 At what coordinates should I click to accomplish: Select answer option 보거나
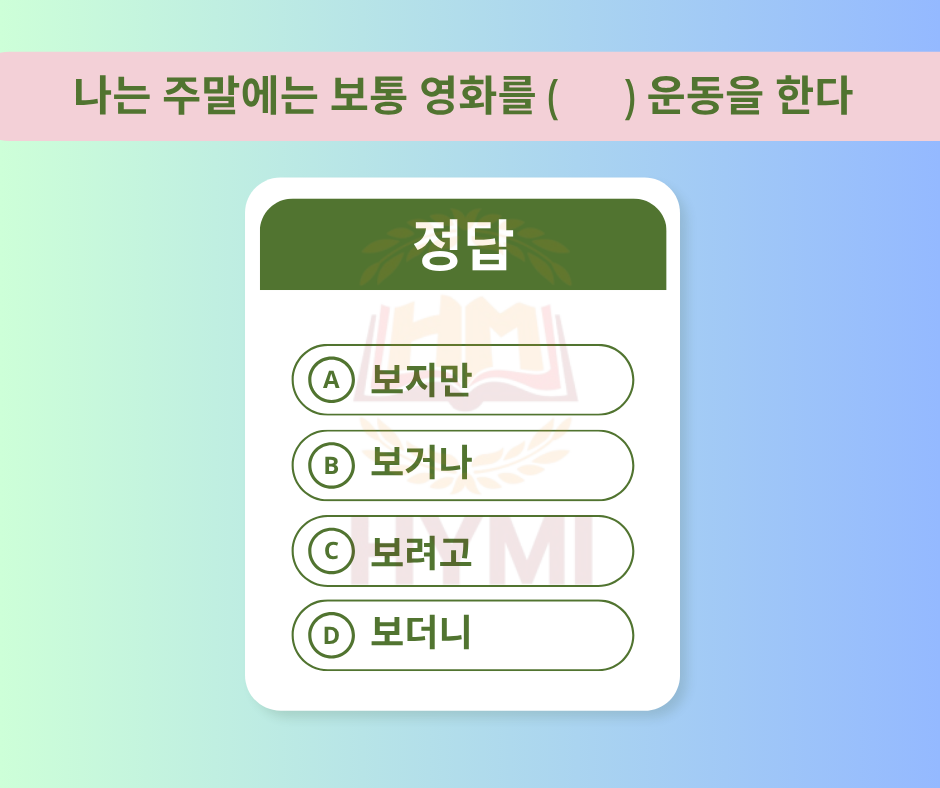pos(463,465)
